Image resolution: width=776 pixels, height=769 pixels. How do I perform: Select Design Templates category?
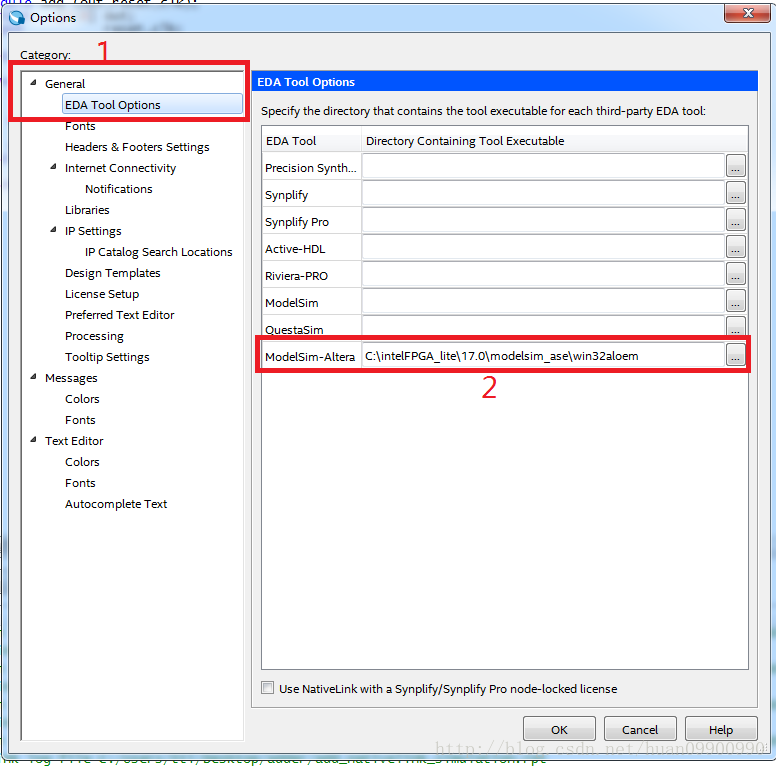[x=113, y=273]
